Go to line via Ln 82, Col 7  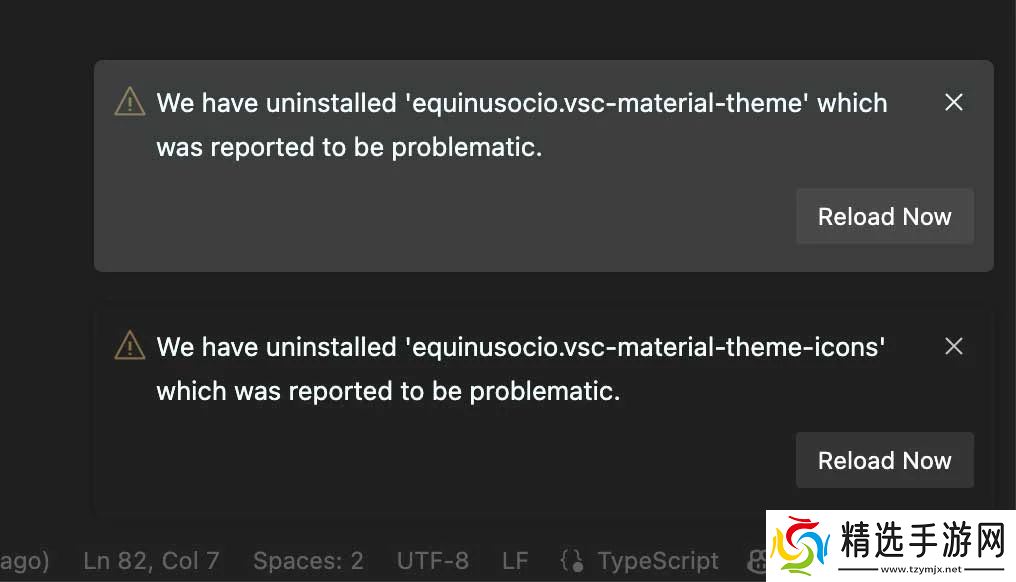click(151, 561)
